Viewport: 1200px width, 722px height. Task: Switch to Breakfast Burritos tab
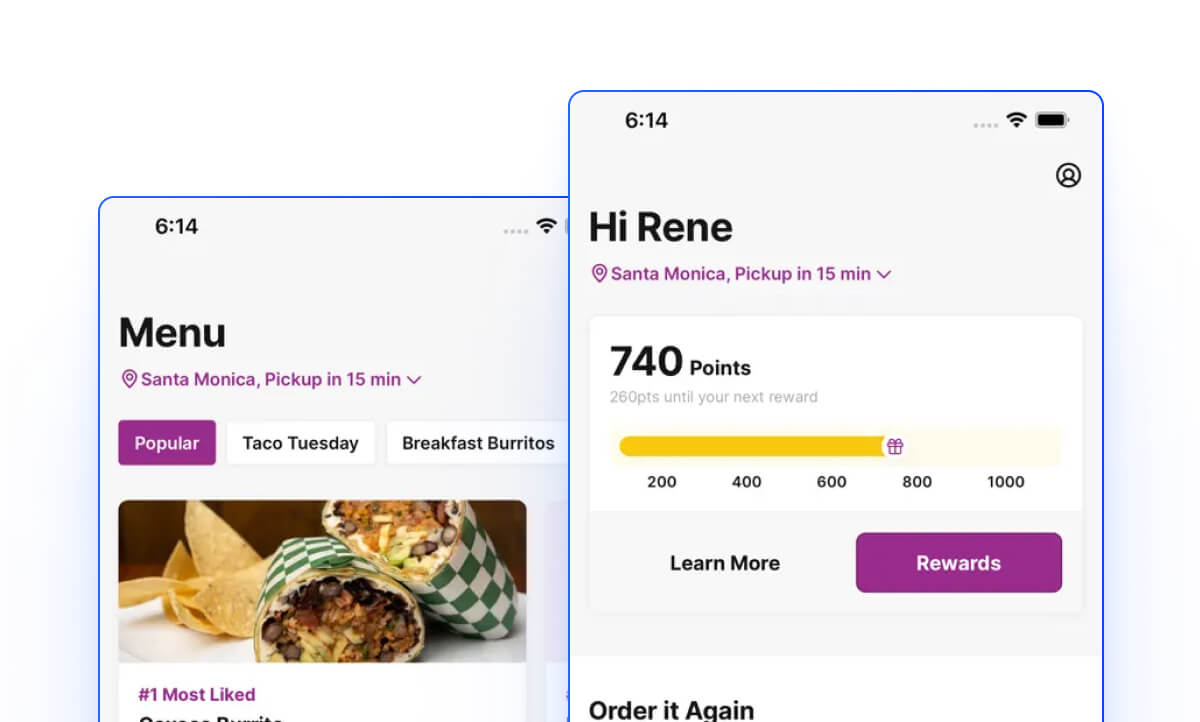point(478,443)
